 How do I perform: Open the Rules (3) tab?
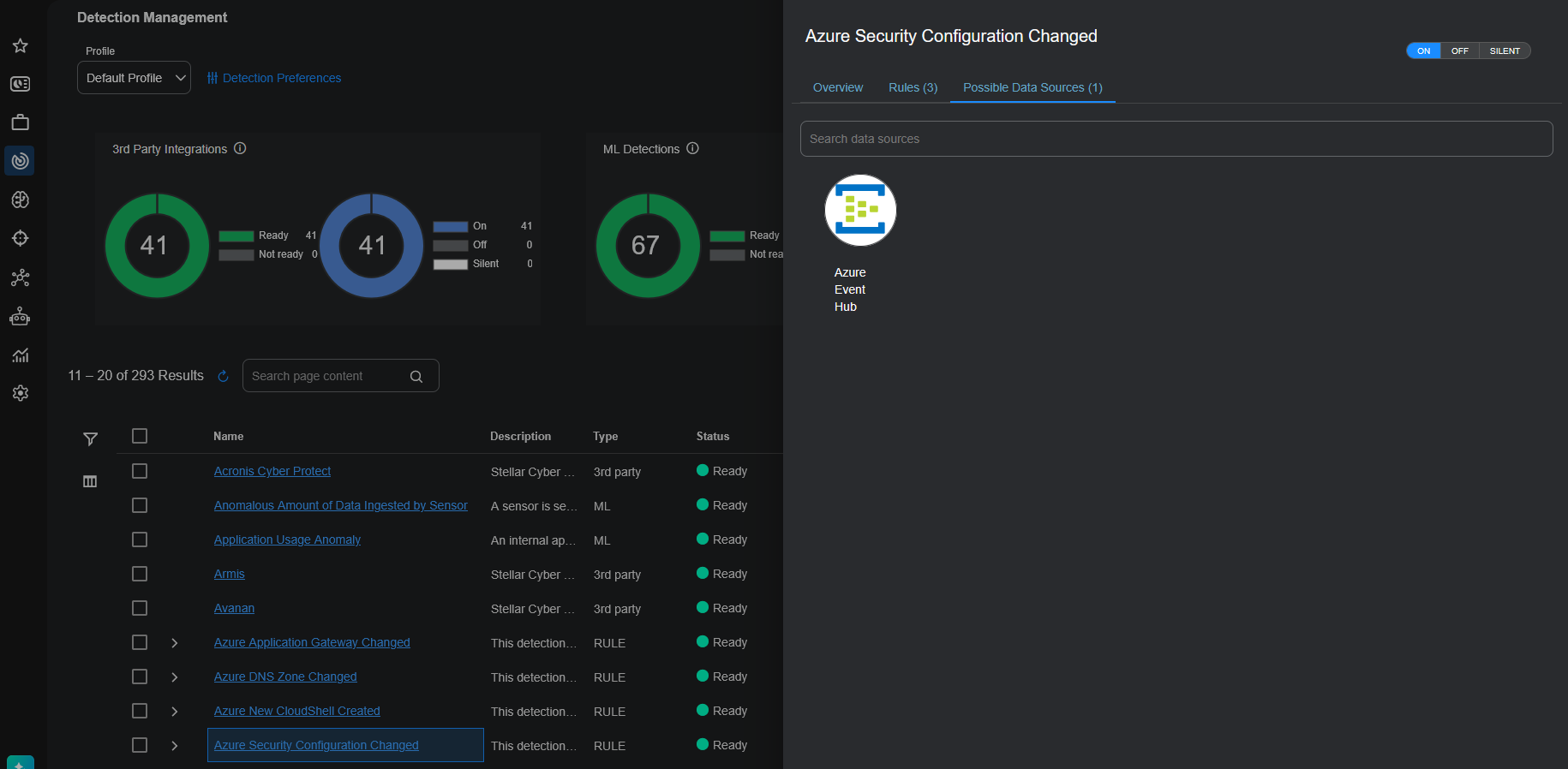pyautogui.click(x=913, y=87)
